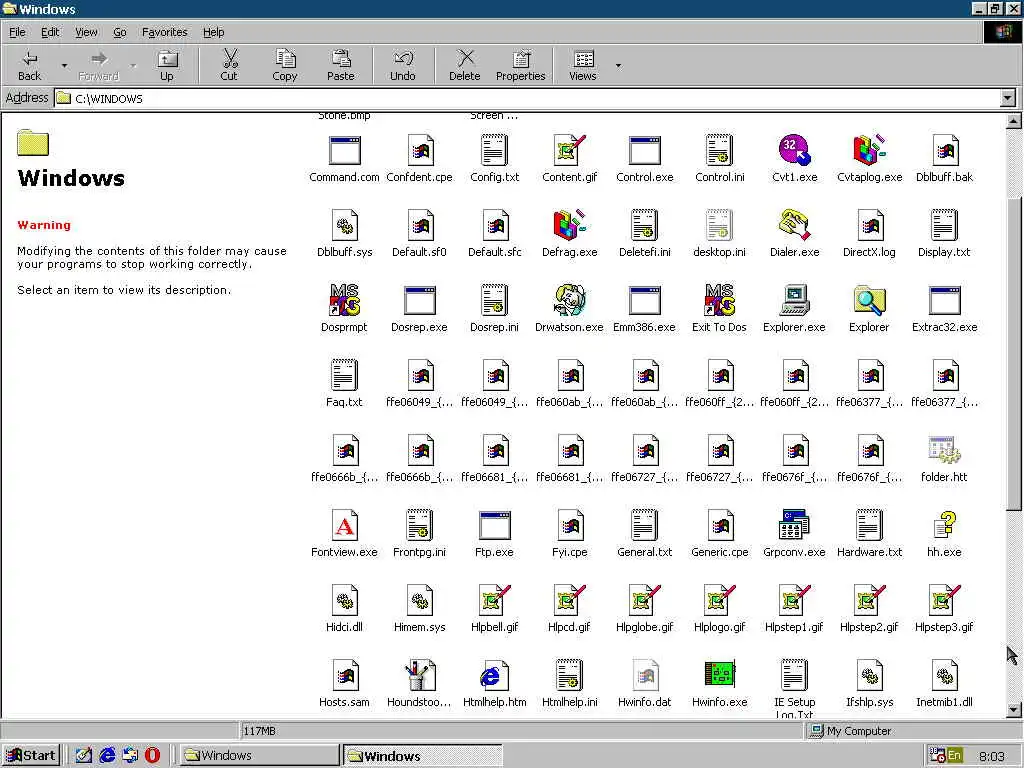This screenshot has width=1024, height=768.
Task: Select the Dialer.exe phone icon
Action: [794, 226]
